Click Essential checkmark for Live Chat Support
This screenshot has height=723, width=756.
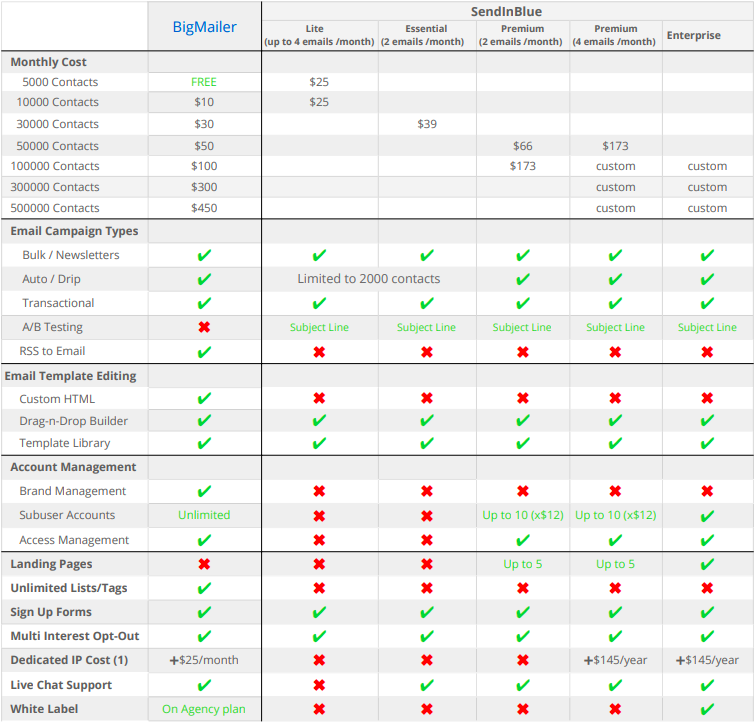[x=427, y=685]
